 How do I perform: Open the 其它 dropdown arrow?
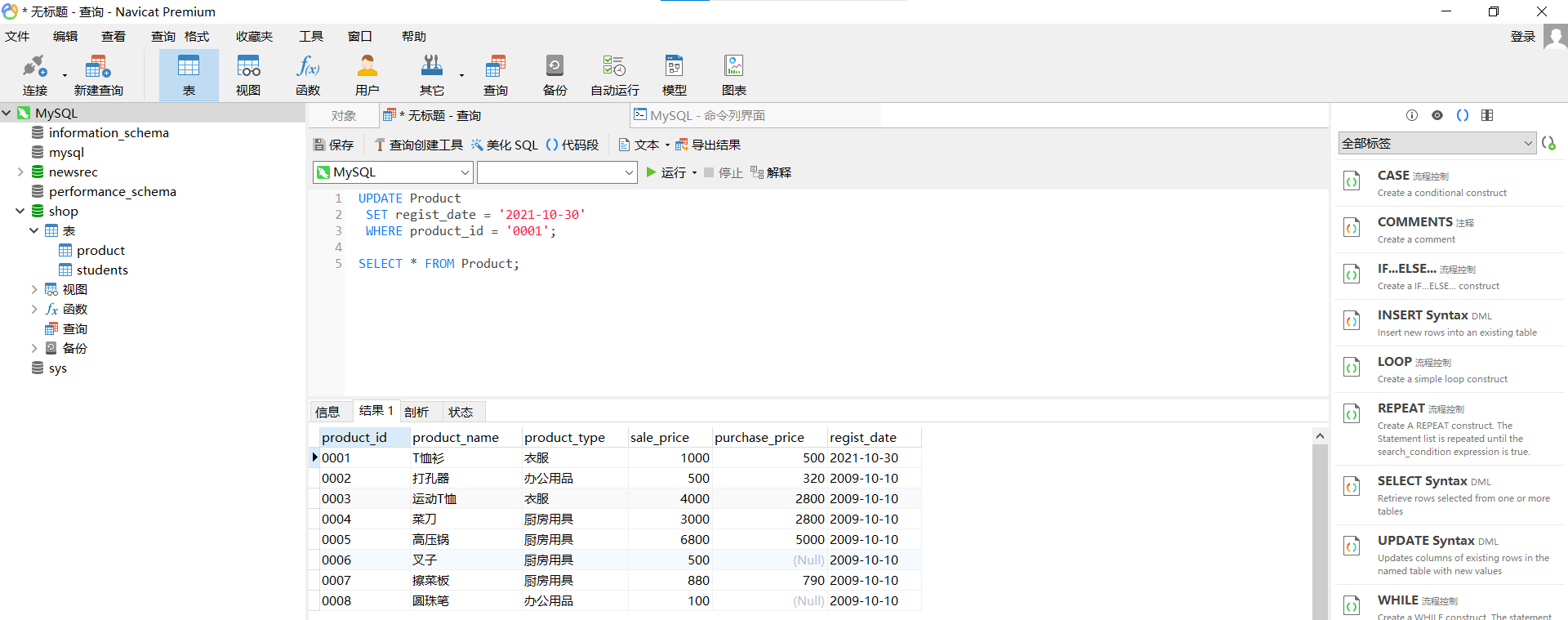click(x=461, y=75)
